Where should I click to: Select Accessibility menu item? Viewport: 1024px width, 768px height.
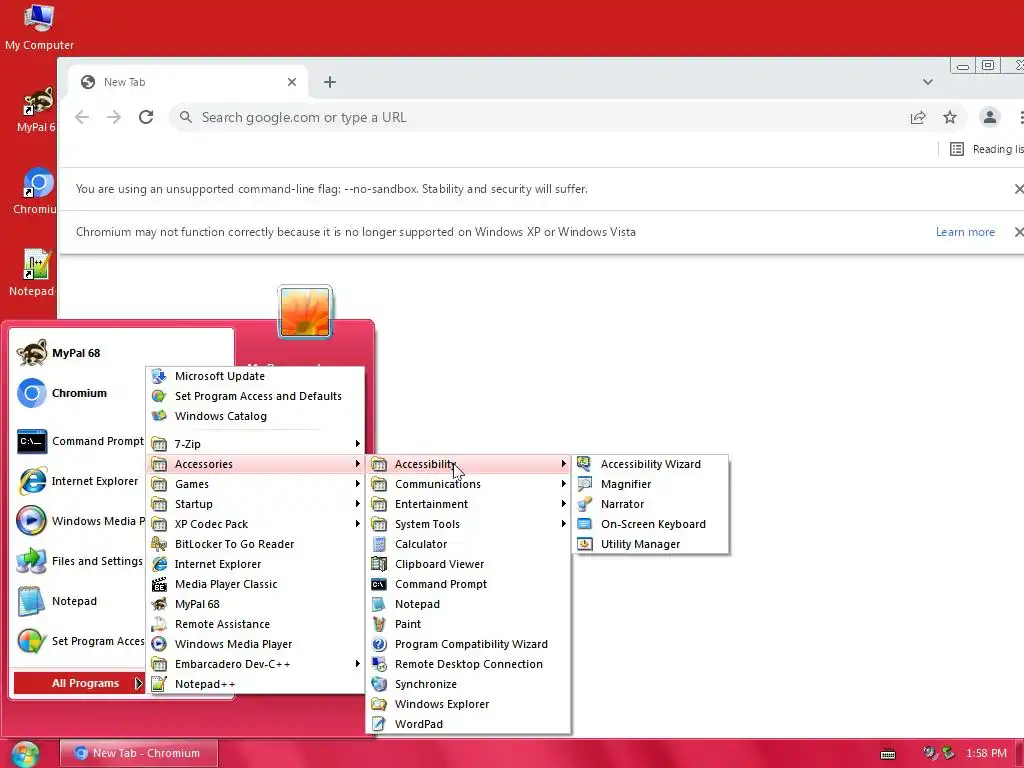[x=468, y=464]
